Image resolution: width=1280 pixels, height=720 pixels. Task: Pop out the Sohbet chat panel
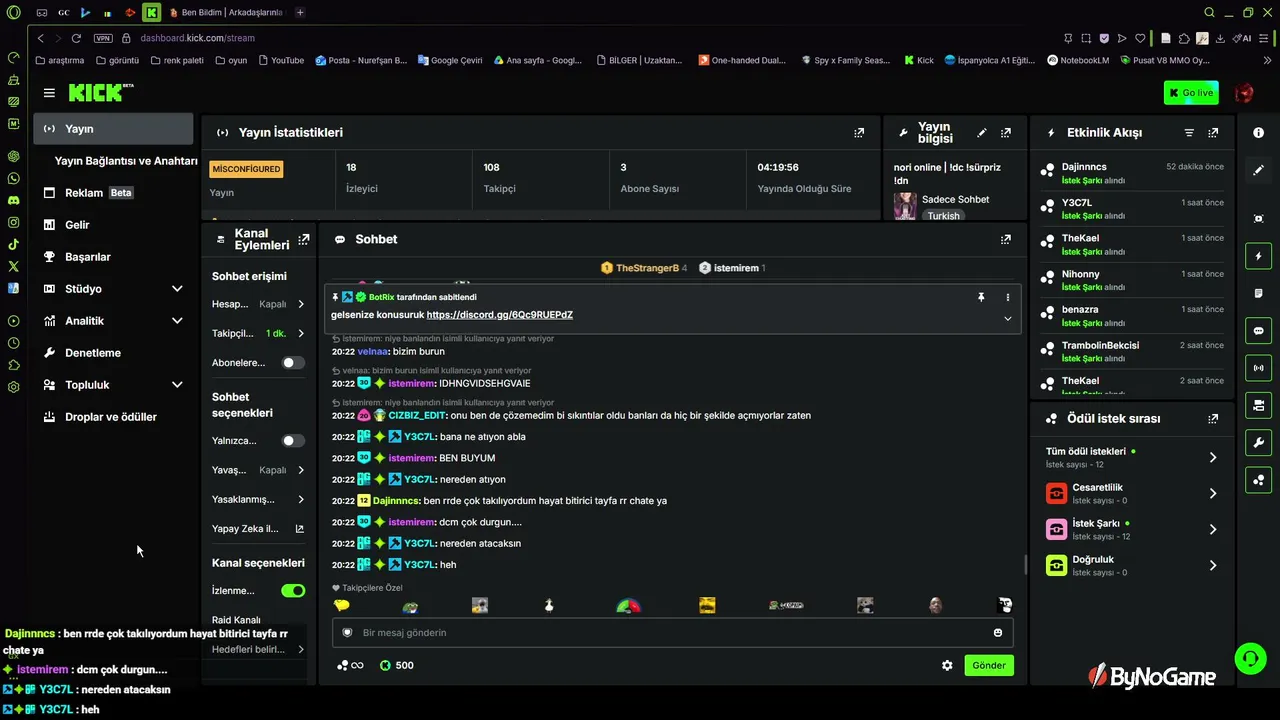[1006, 239]
